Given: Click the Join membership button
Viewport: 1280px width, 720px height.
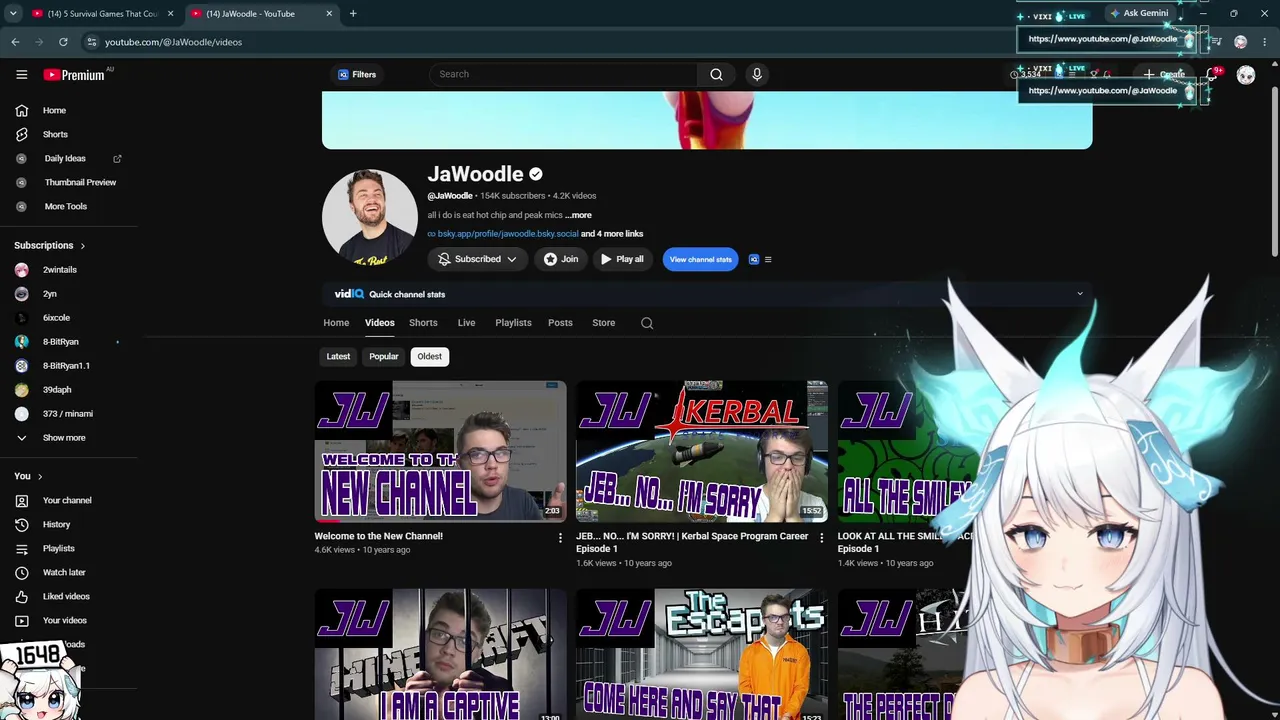Looking at the screenshot, I should coord(560,259).
